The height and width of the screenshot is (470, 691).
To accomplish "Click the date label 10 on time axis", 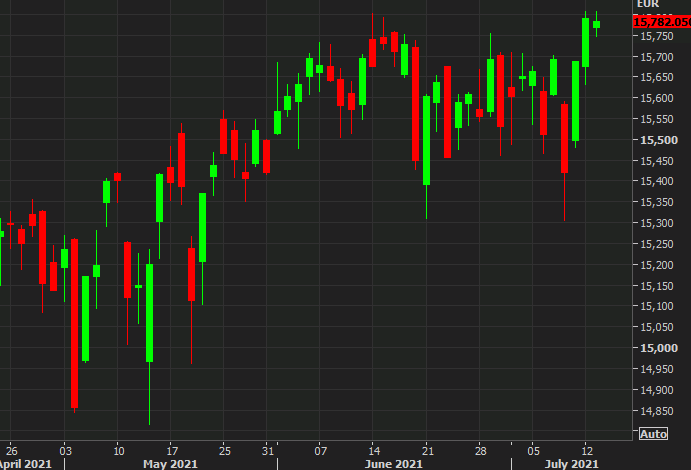I will pyautogui.click(x=119, y=451).
